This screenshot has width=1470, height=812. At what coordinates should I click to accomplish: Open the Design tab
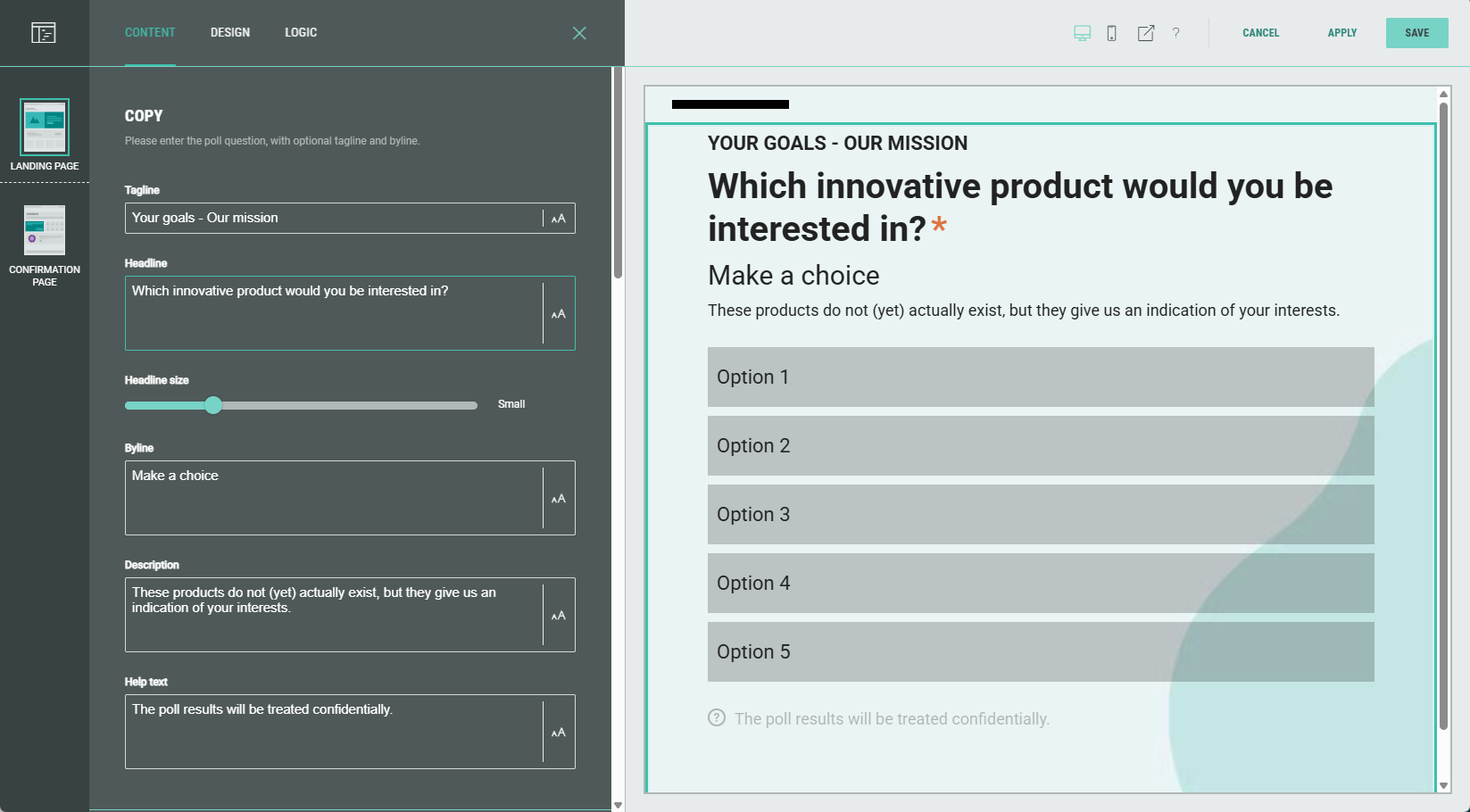[230, 33]
